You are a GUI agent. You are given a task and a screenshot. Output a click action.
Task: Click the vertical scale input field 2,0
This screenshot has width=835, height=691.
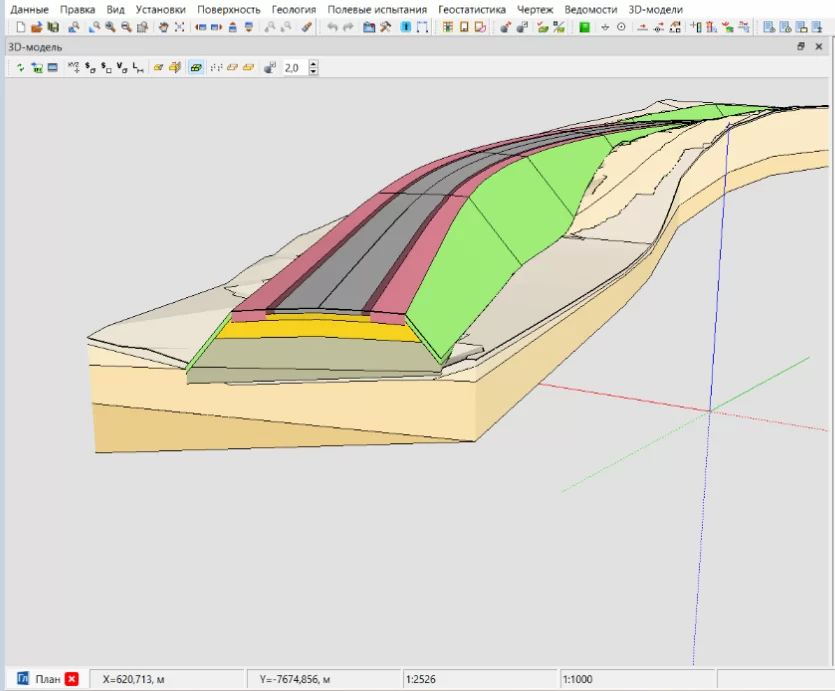[x=296, y=68]
